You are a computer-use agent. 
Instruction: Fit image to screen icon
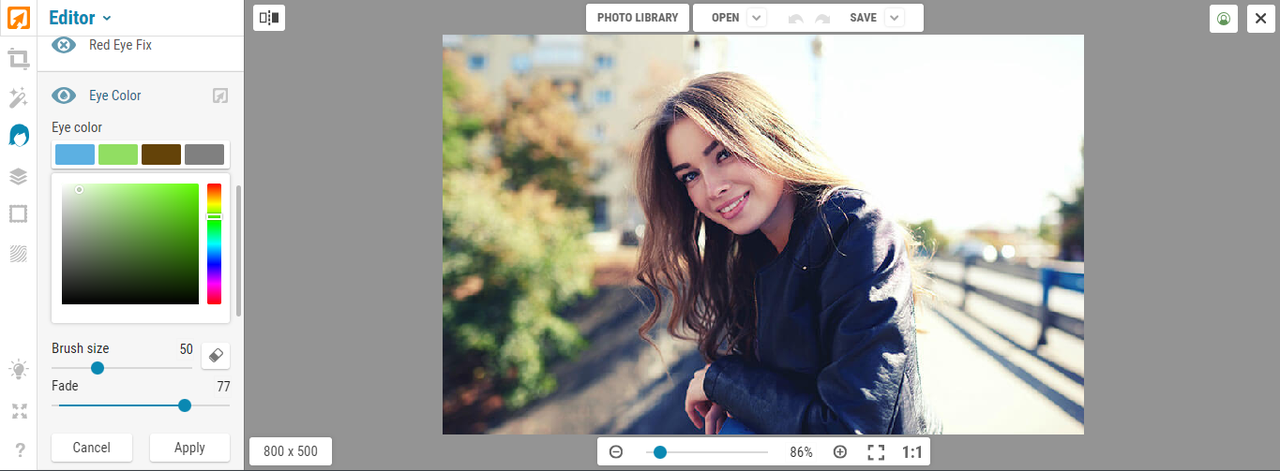(x=876, y=452)
